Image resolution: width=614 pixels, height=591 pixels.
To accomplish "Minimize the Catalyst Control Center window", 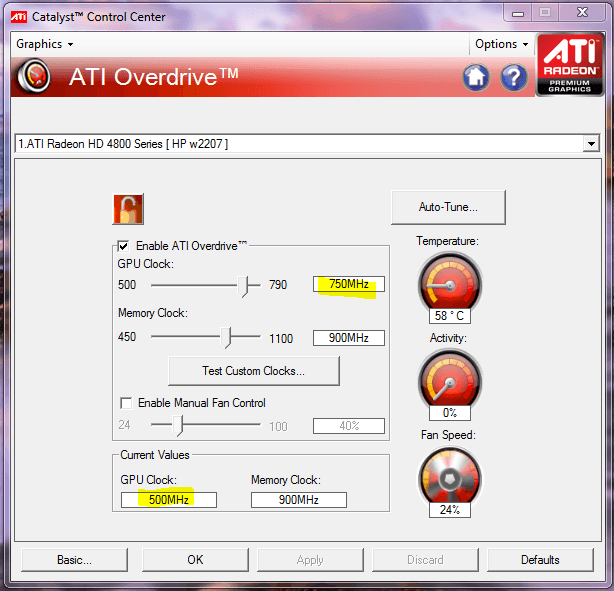I will 518,14.
